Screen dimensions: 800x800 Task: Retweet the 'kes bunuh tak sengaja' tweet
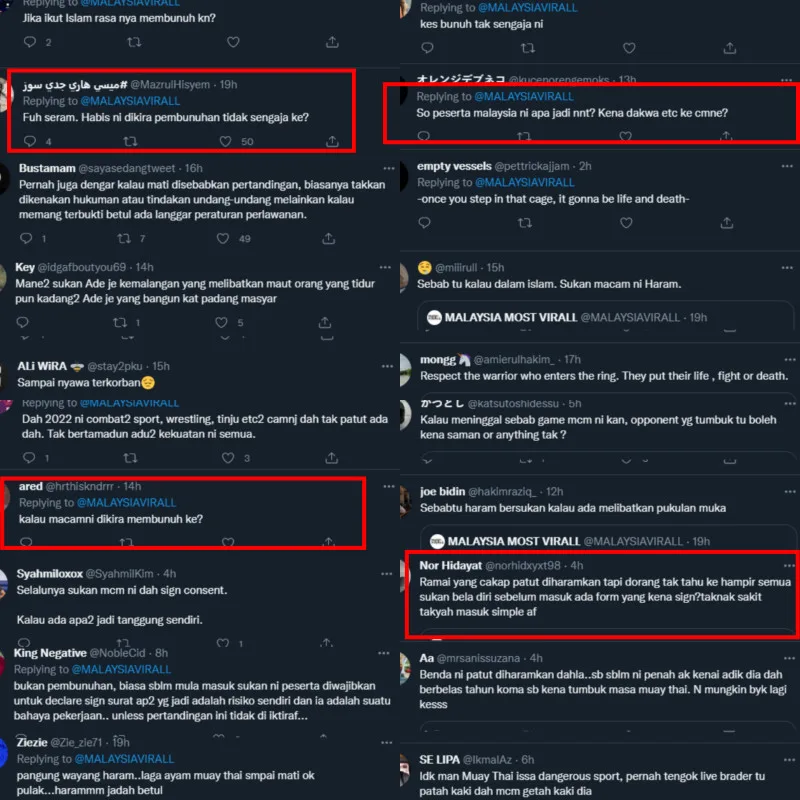528,48
